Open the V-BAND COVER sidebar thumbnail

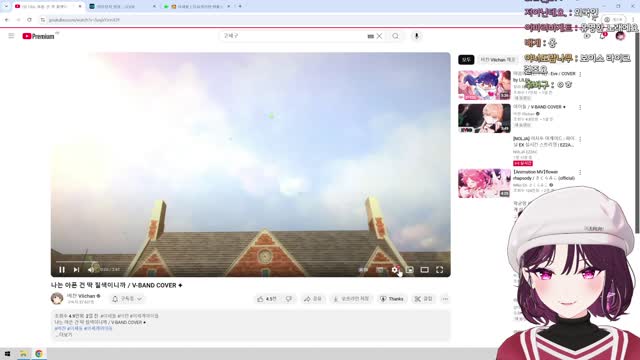tap(484, 118)
